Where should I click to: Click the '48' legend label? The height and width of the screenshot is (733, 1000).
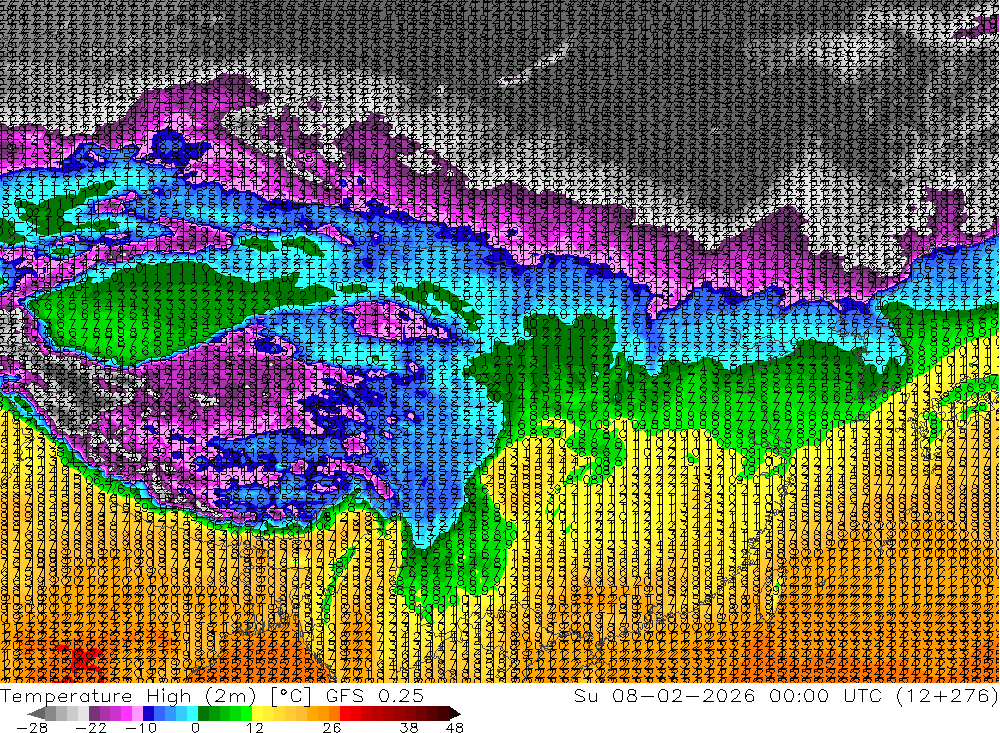point(455,728)
